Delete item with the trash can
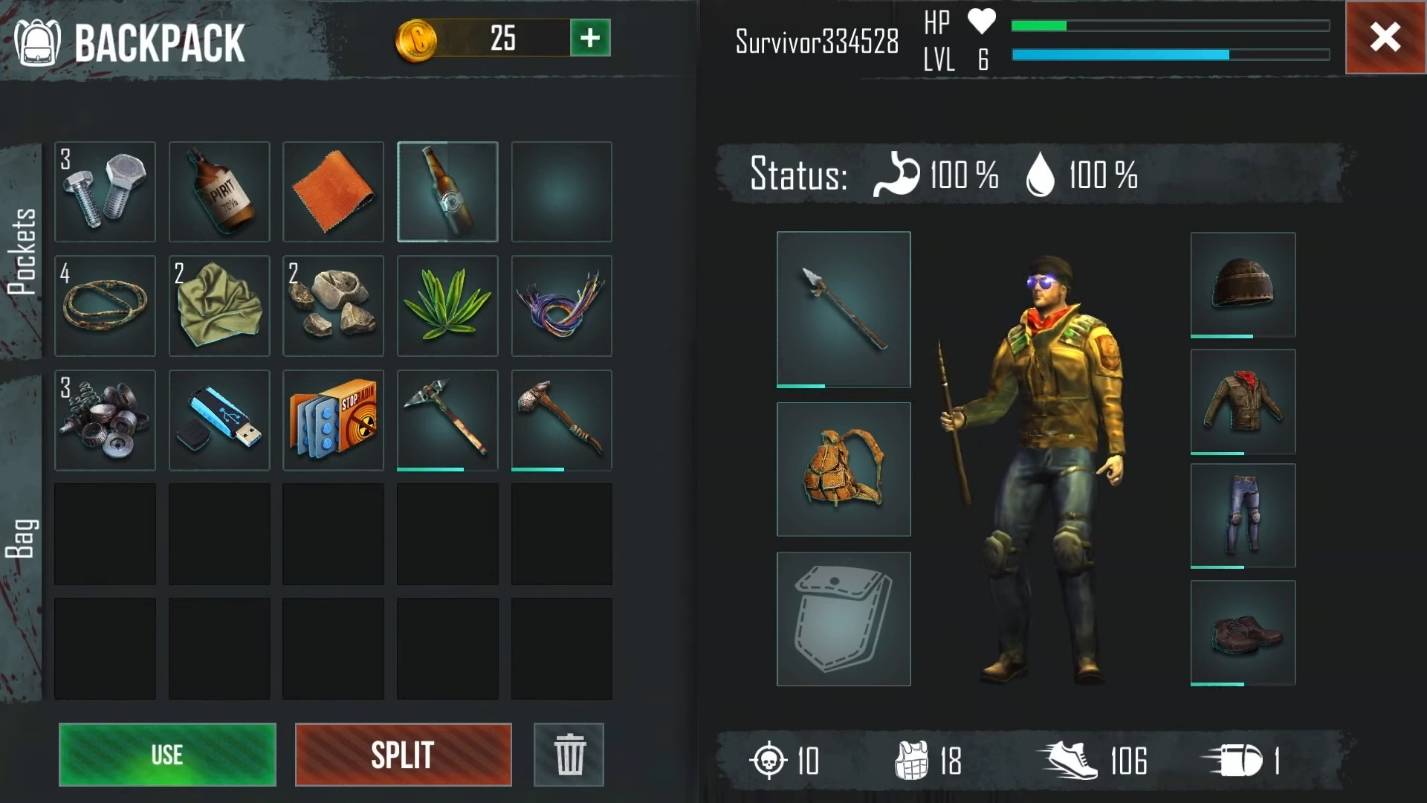Viewport: 1427px width, 803px height. pyautogui.click(x=569, y=754)
